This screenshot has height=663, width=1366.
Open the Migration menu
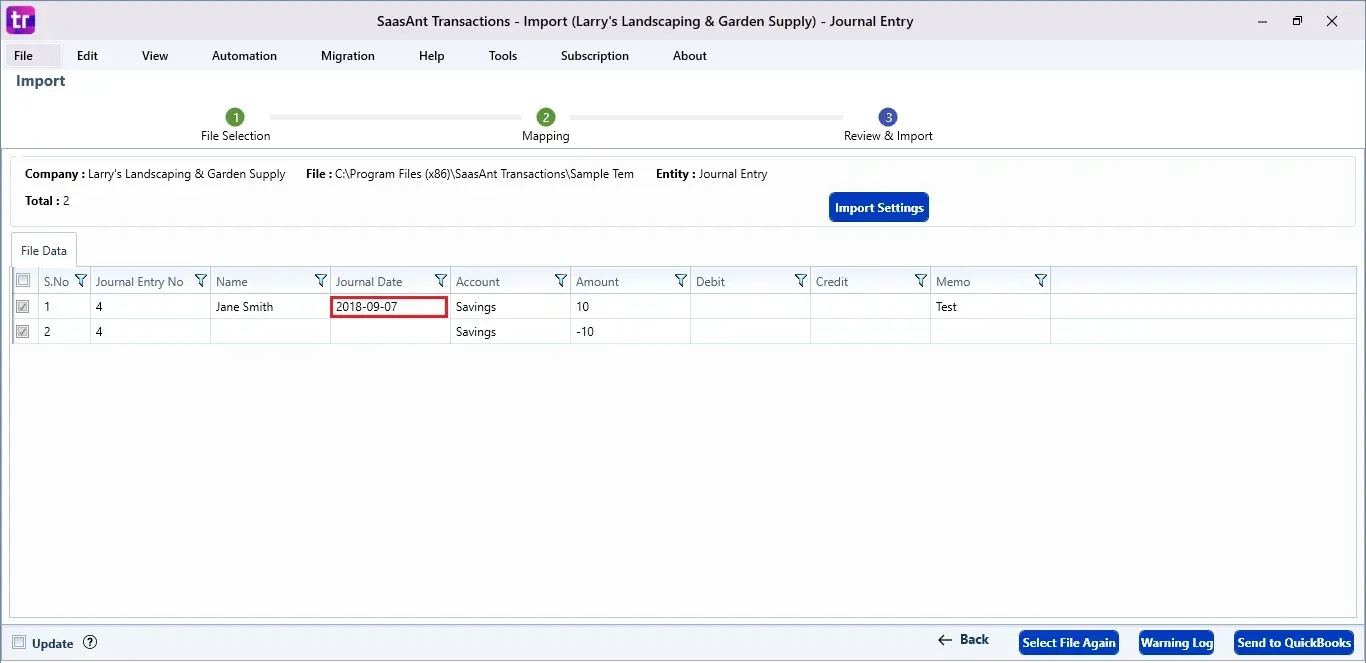tap(347, 56)
